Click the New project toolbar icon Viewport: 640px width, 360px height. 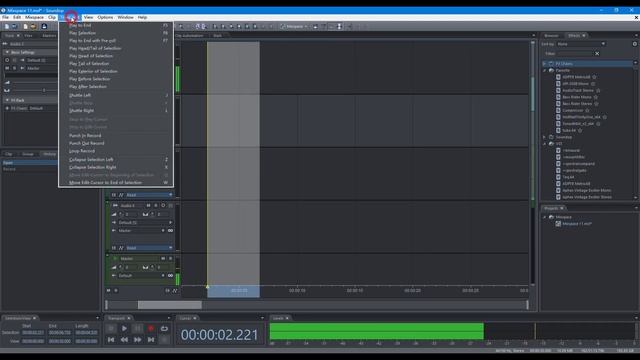[25, 27]
